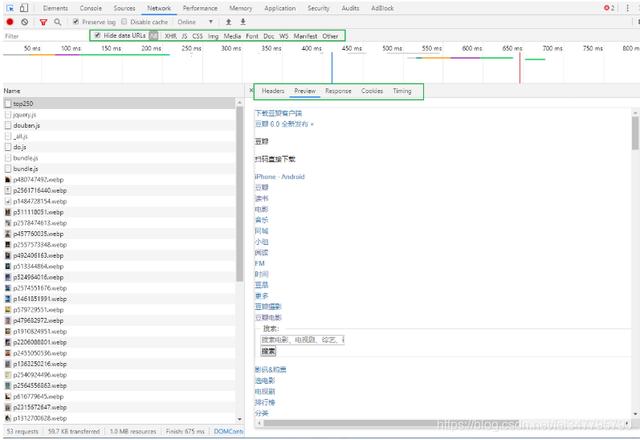Image resolution: width=640 pixels, height=440 pixels.
Task: Toggle the Preserve log checkbox
Action: (x=76, y=21)
